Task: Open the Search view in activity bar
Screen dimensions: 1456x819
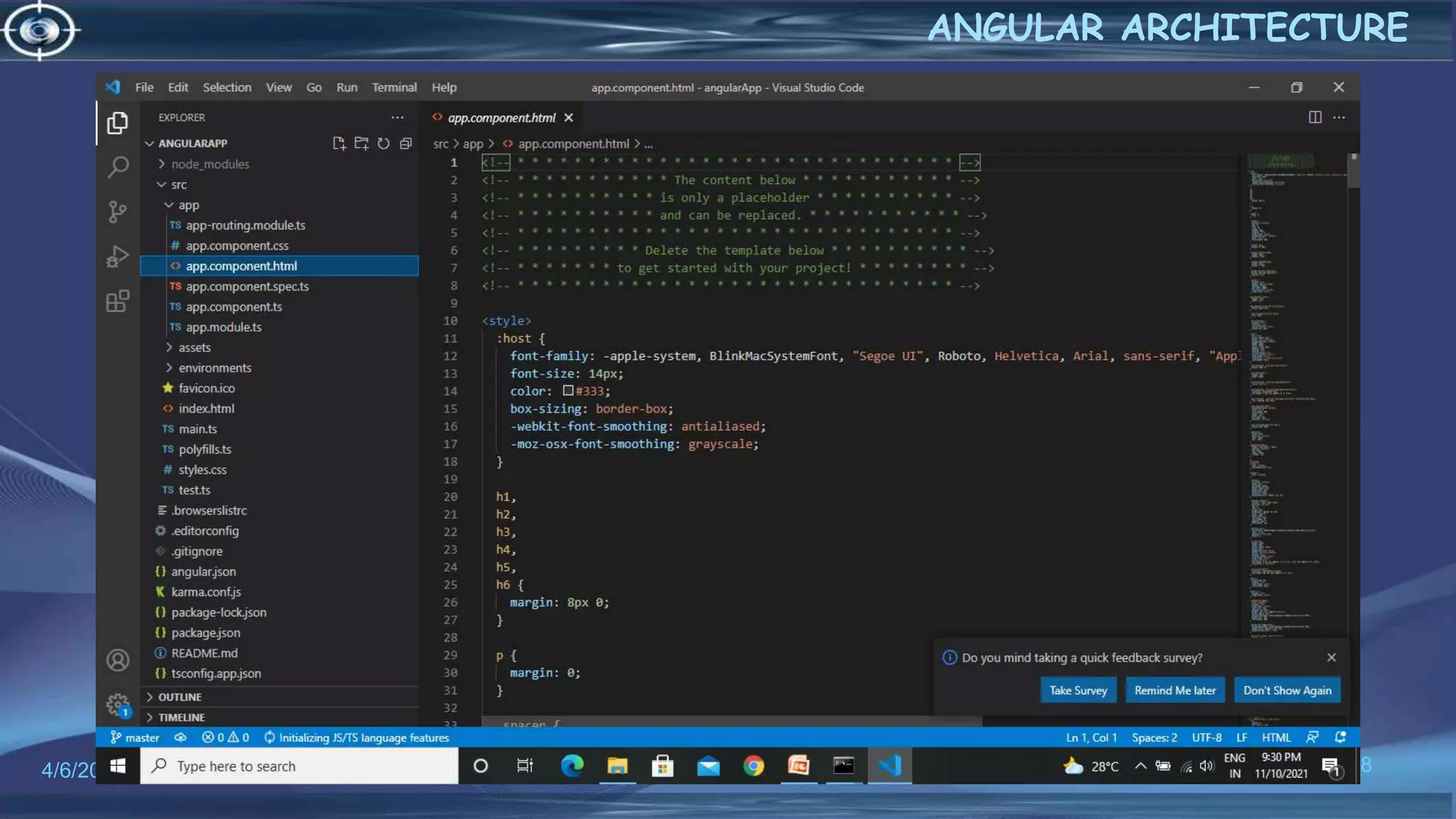Action: point(117,167)
